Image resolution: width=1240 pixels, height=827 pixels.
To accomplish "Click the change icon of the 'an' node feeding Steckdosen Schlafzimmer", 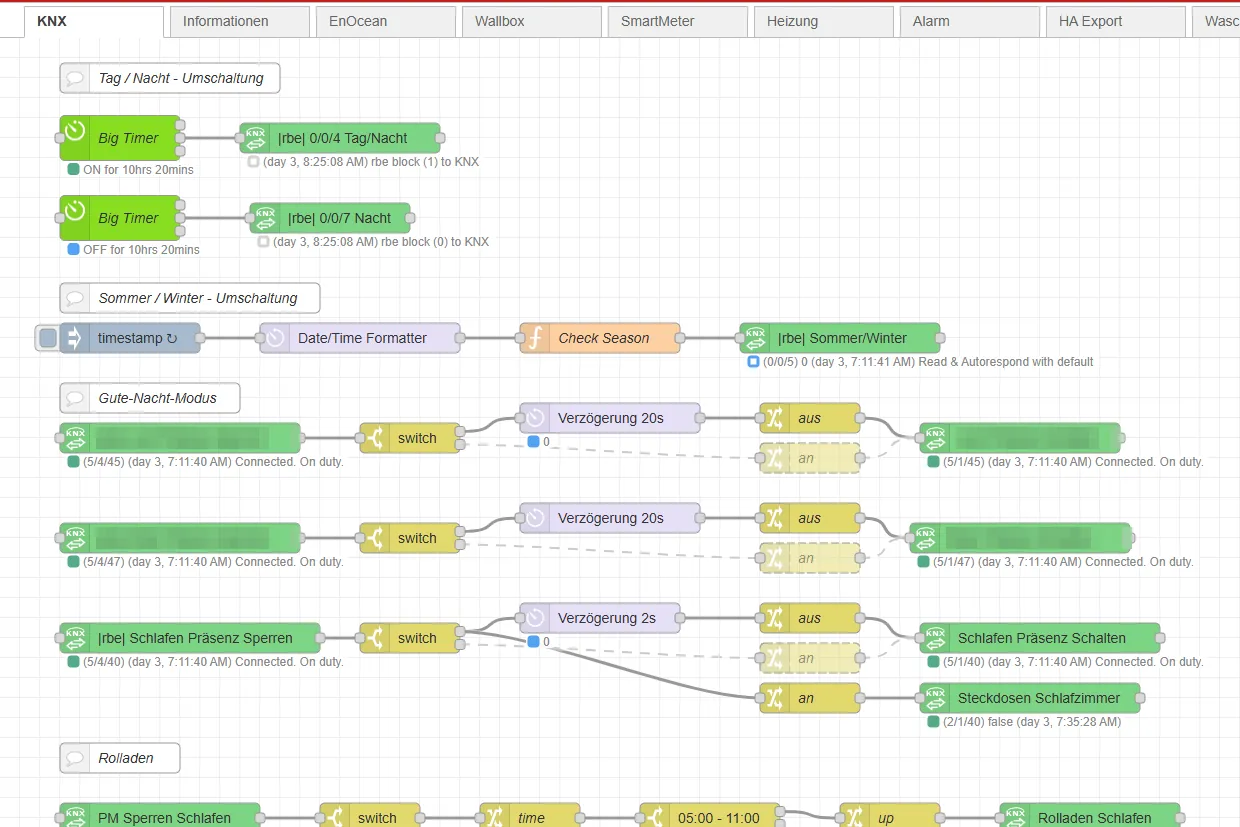I will [775, 698].
